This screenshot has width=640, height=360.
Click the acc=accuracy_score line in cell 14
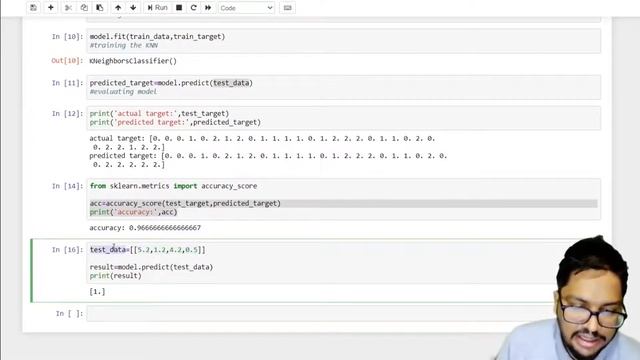(x=185, y=203)
